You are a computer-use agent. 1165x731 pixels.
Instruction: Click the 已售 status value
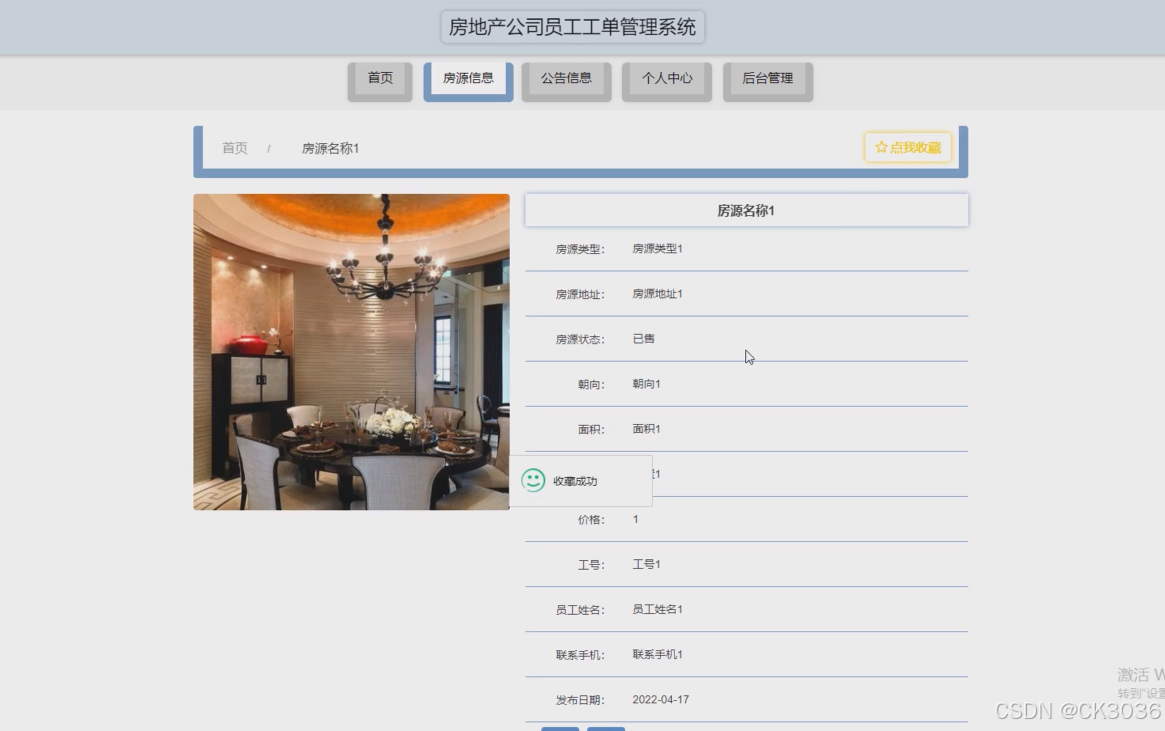tap(643, 339)
